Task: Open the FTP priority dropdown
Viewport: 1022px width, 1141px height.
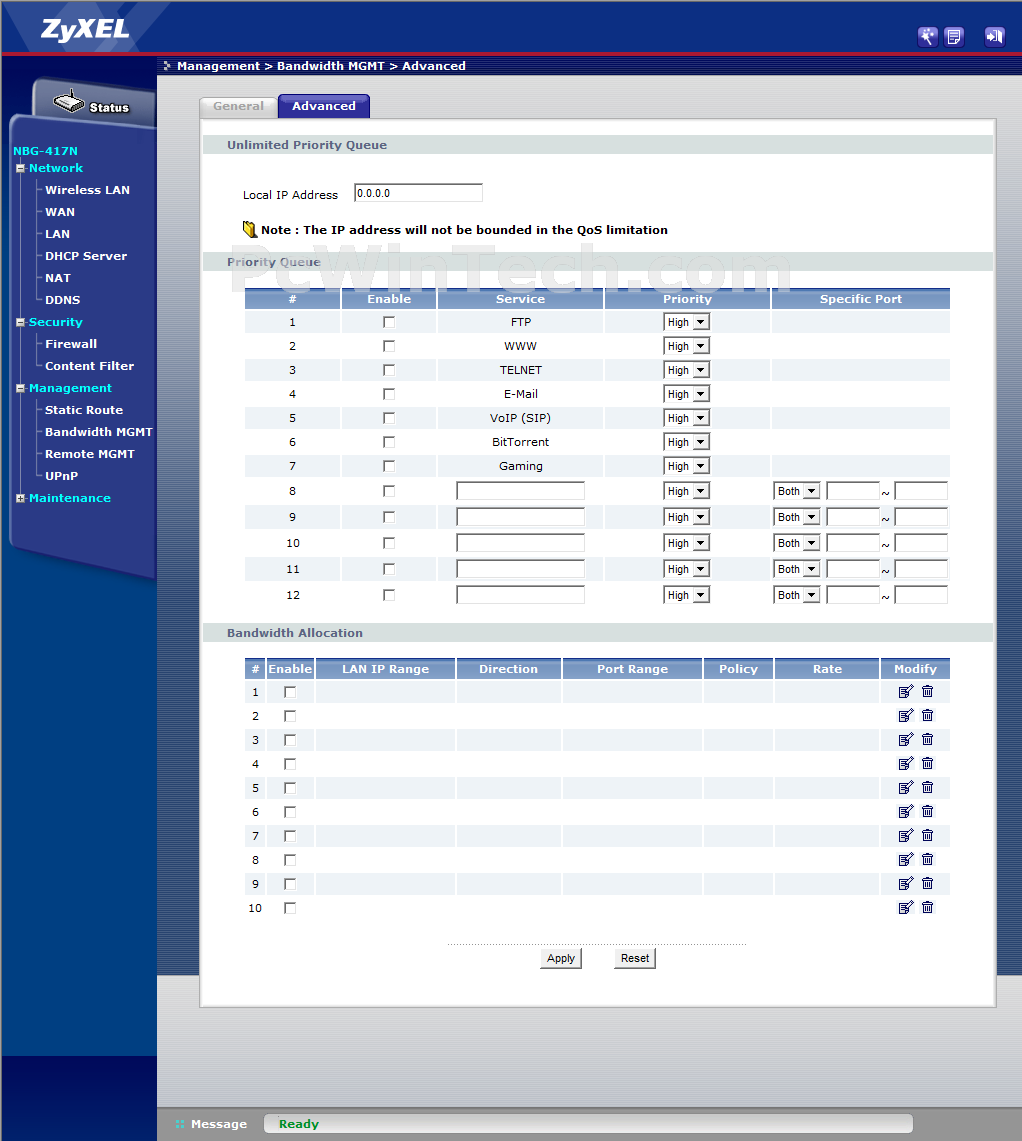Action: point(686,322)
